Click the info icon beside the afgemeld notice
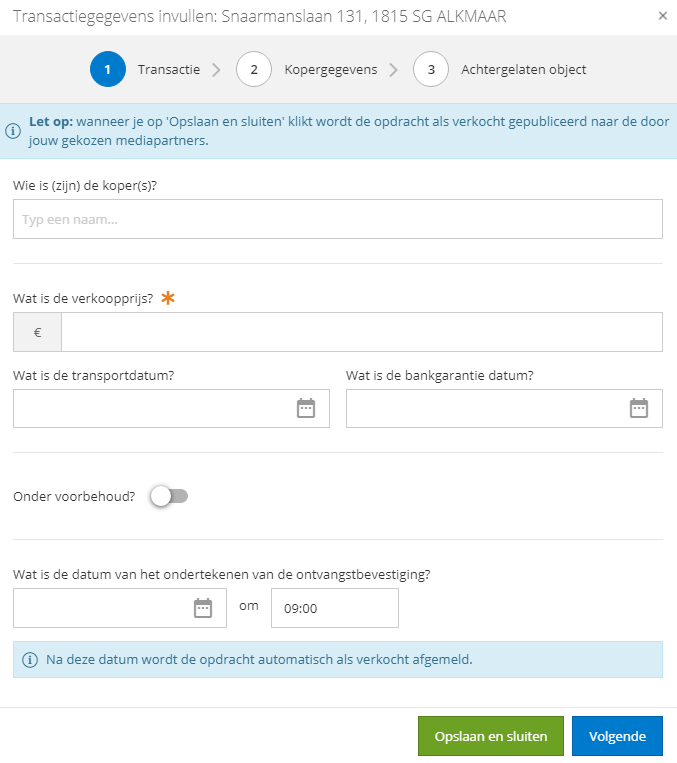677x763 pixels. coord(30,660)
